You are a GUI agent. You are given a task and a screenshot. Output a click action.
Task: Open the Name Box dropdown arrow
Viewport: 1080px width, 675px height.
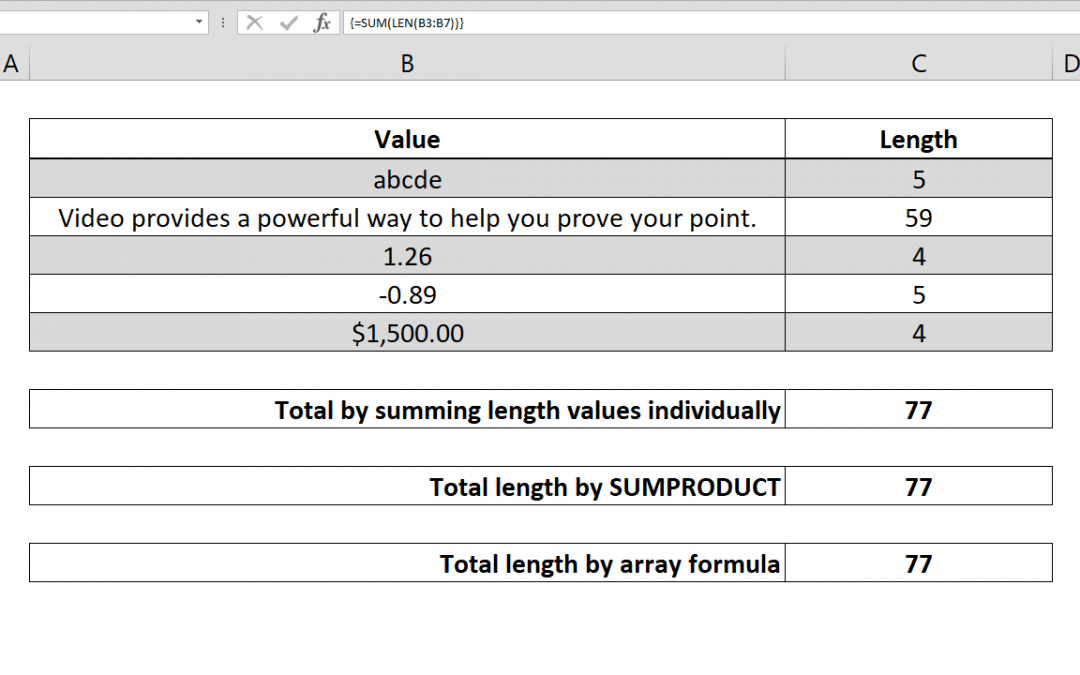[196, 21]
